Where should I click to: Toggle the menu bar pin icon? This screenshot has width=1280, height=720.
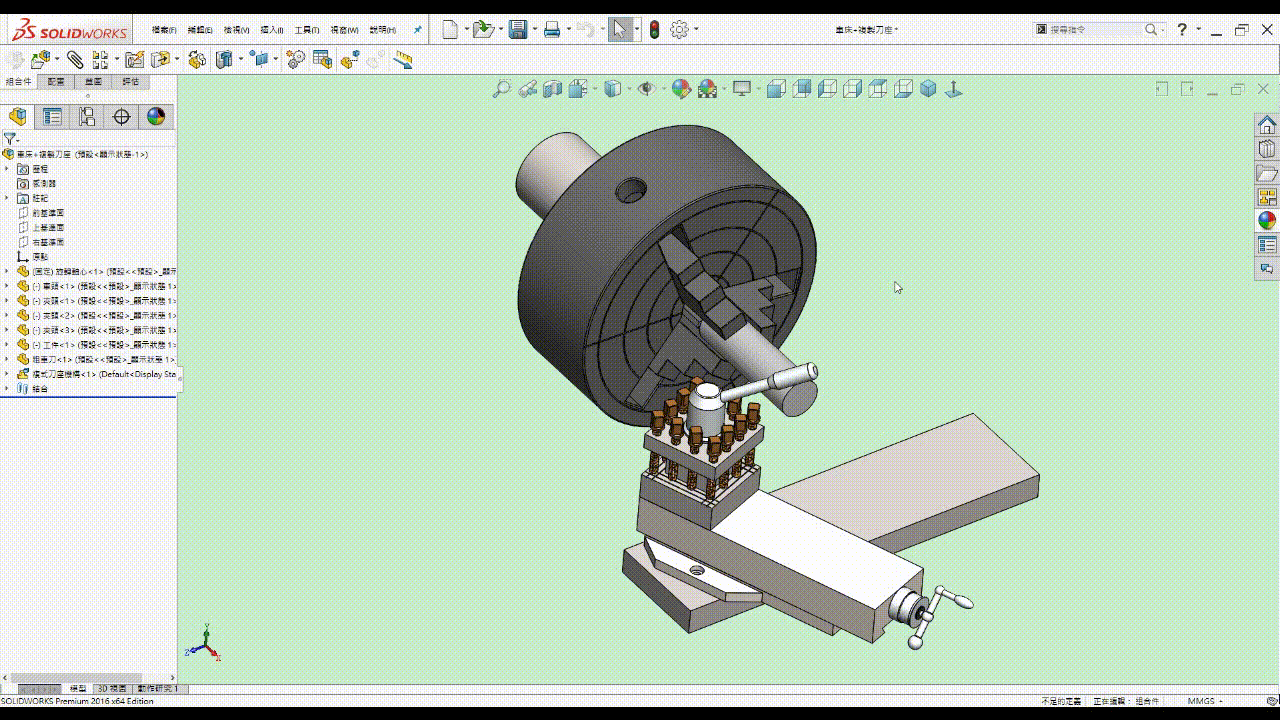(418, 30)
